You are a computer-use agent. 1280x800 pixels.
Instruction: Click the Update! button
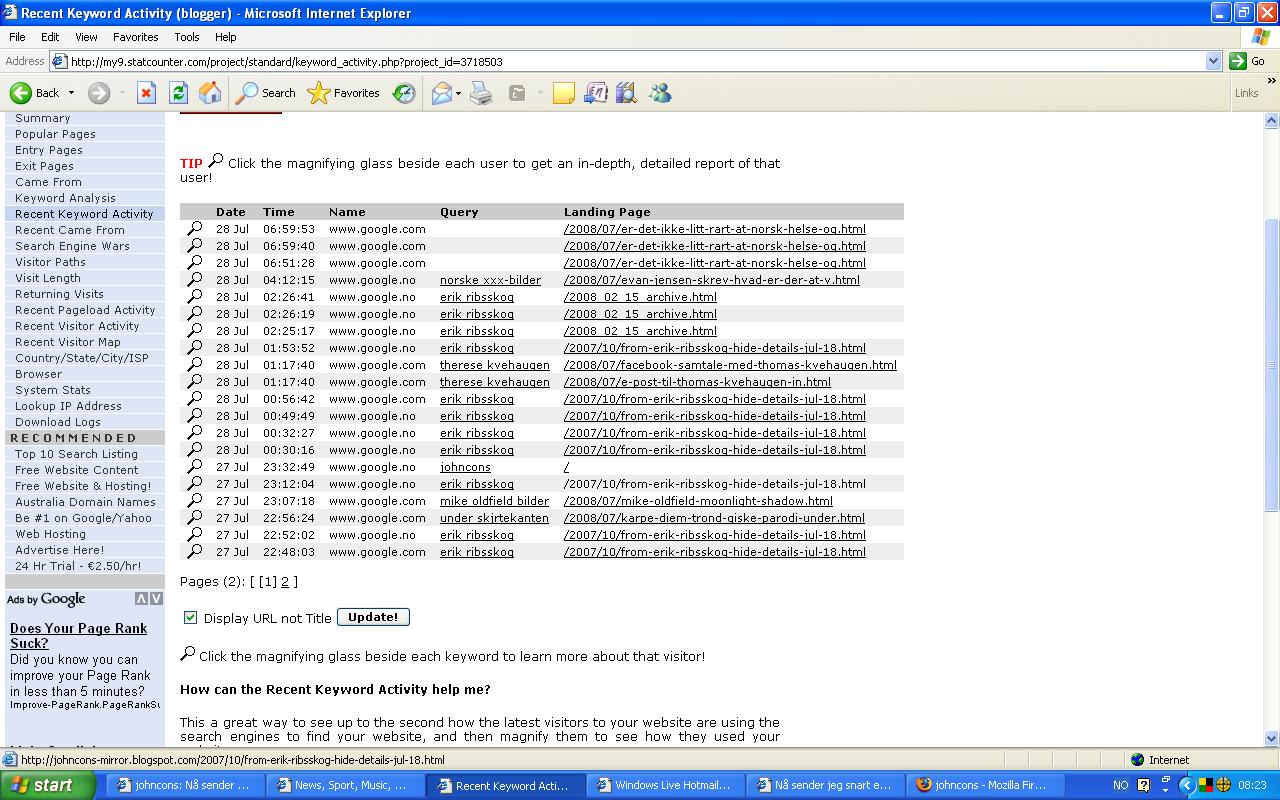[x=373, y=617]
